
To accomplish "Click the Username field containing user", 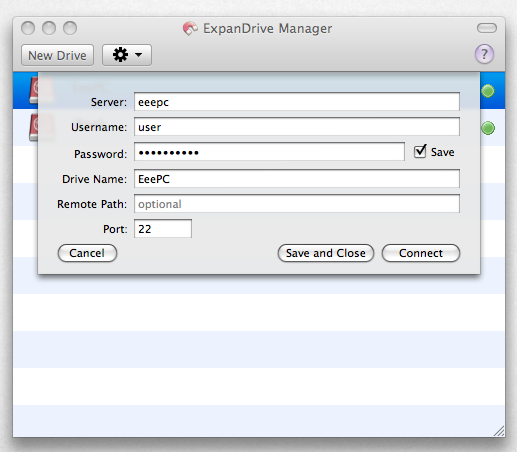I will coord(297,127).
